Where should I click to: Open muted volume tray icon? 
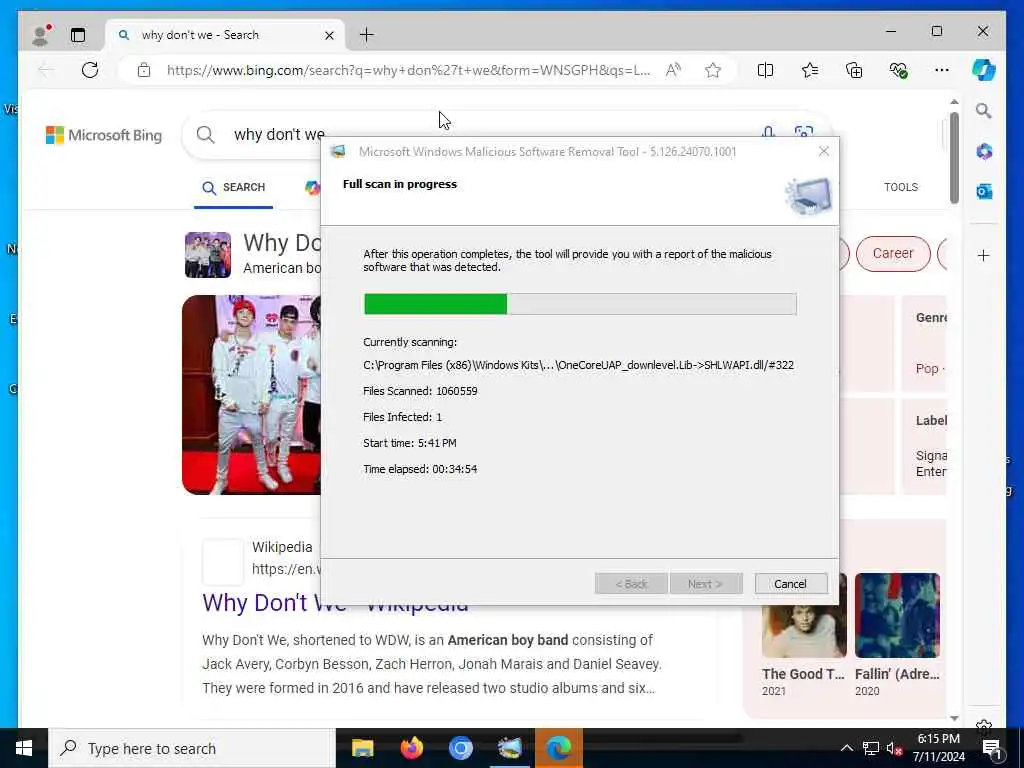(894, 748)
